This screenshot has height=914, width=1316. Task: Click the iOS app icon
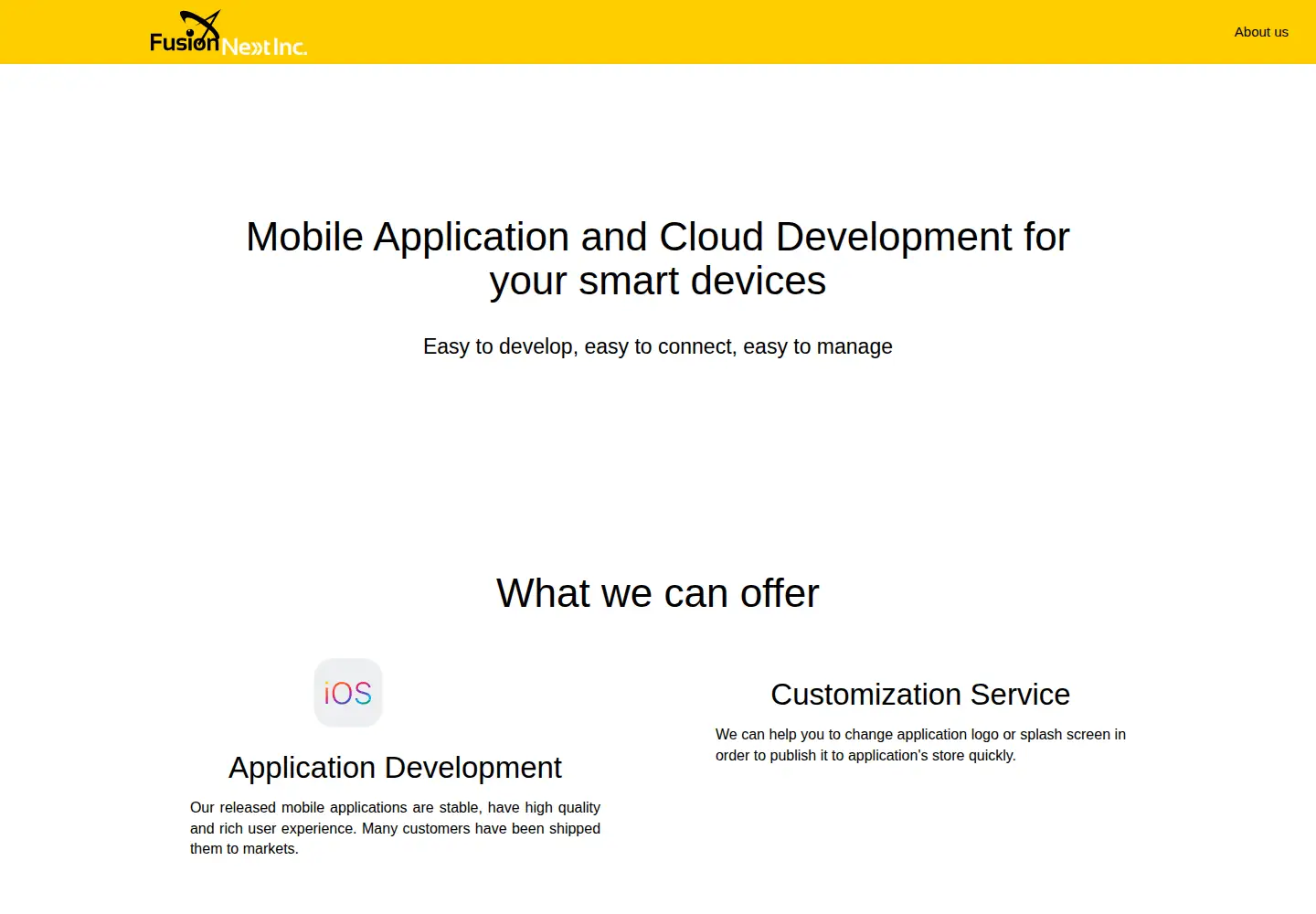348,693
